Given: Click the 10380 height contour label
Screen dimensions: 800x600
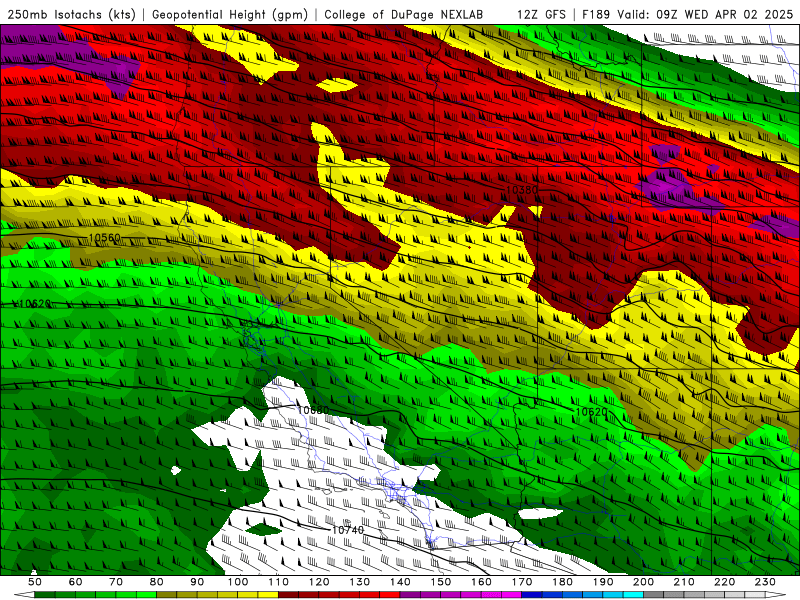Looking at the screenshot, I should (522, 190).
